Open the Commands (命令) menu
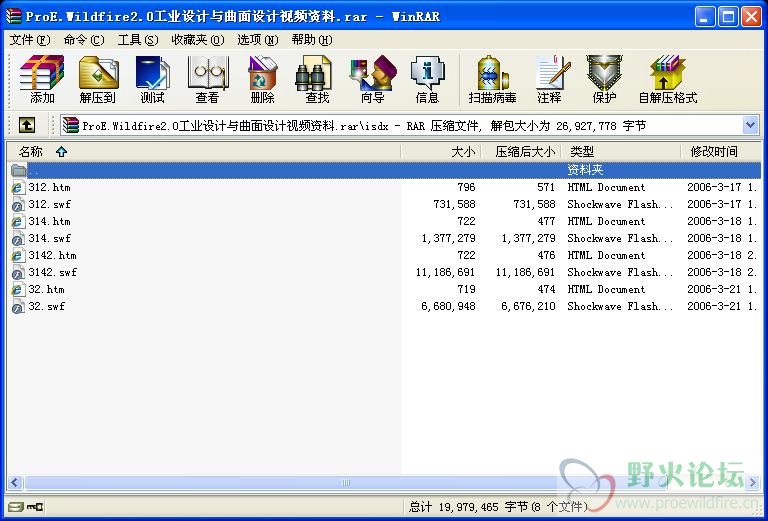This screenshot has height=521, width=768. point(84,40)
